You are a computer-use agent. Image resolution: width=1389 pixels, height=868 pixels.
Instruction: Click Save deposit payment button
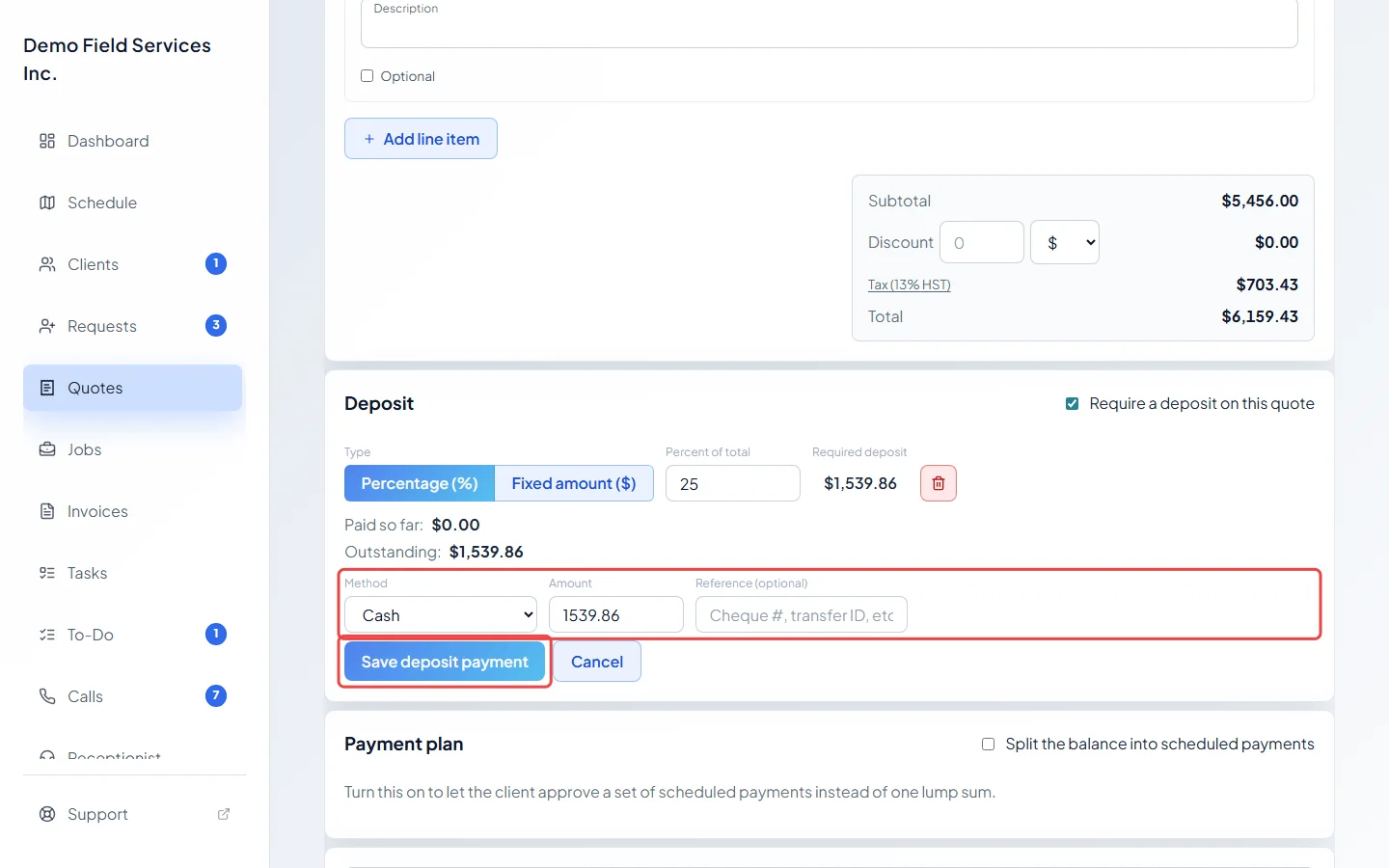(x=445, y=662)
